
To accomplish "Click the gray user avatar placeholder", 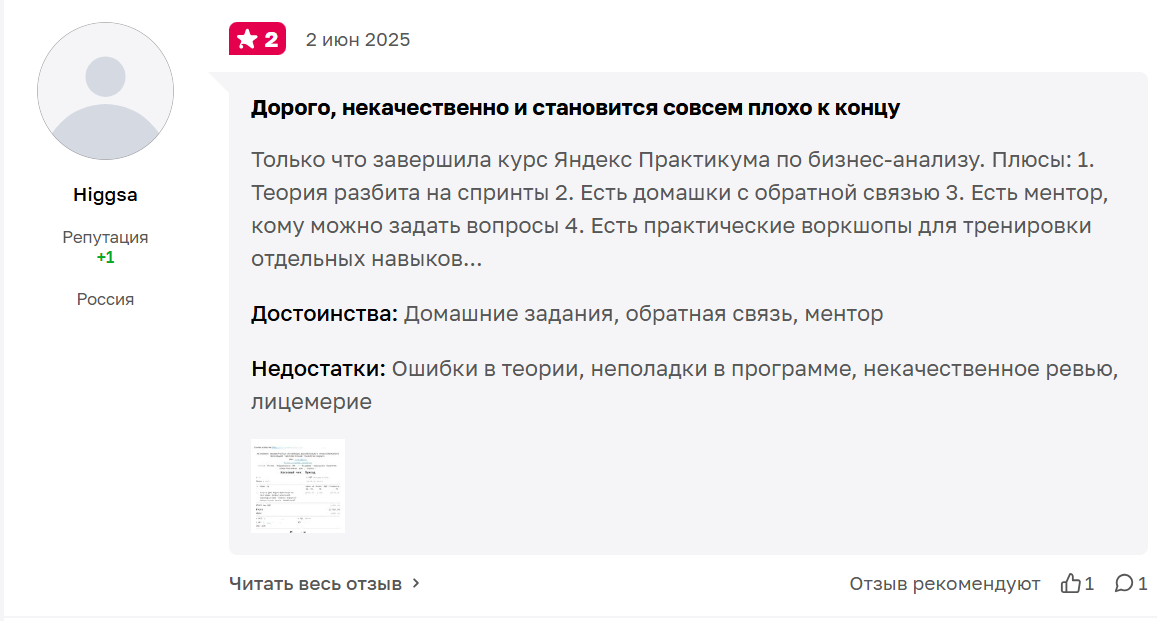I will pyautogui.click(x=105, y=91).
